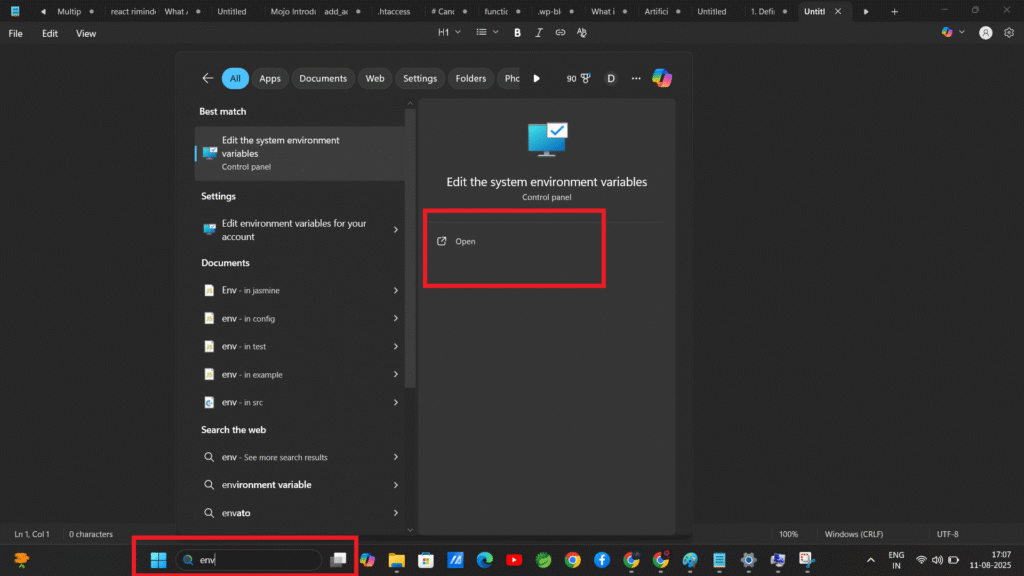Click the insert link icon in Notepad
Screen dimensions: 1024x576
tap(560, 33)
